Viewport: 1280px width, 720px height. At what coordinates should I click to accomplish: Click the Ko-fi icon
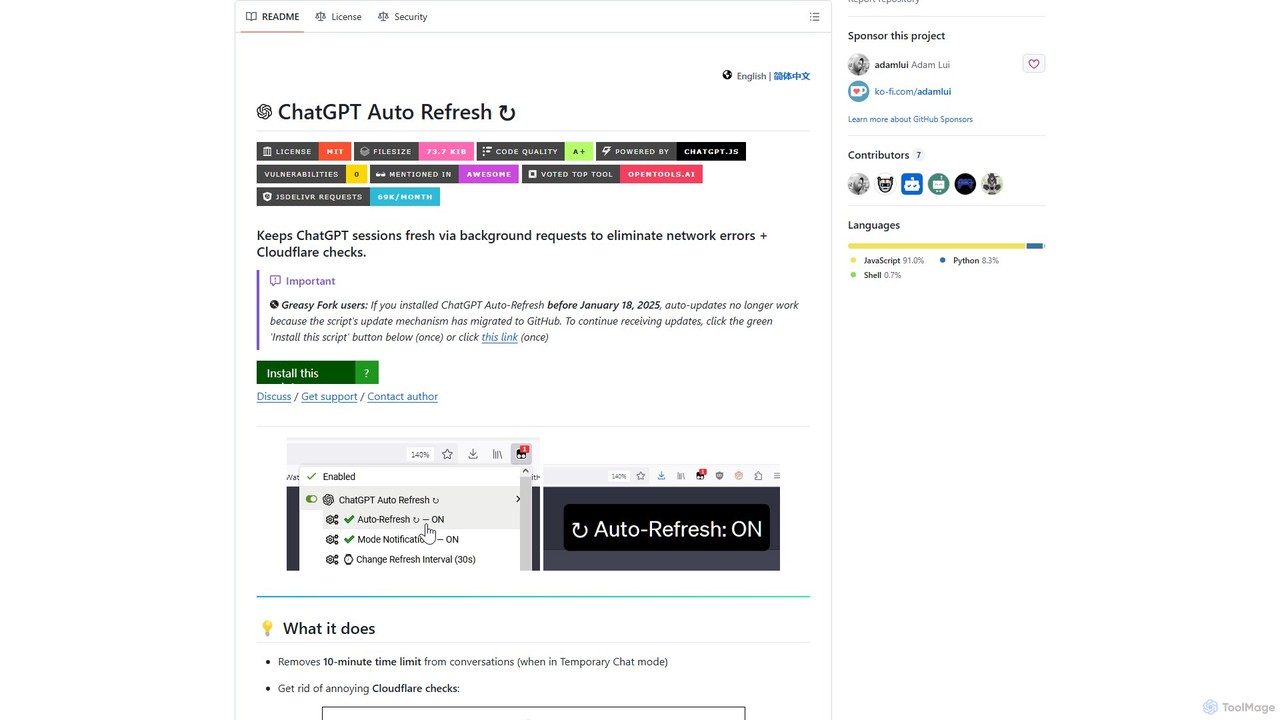pos(858,92)
